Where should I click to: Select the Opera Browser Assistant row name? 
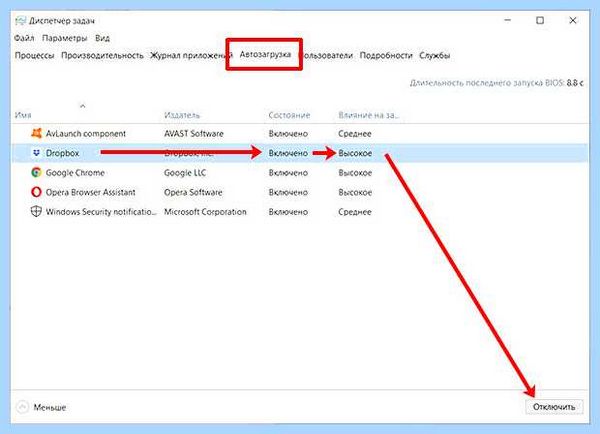(x=91, y=192)
